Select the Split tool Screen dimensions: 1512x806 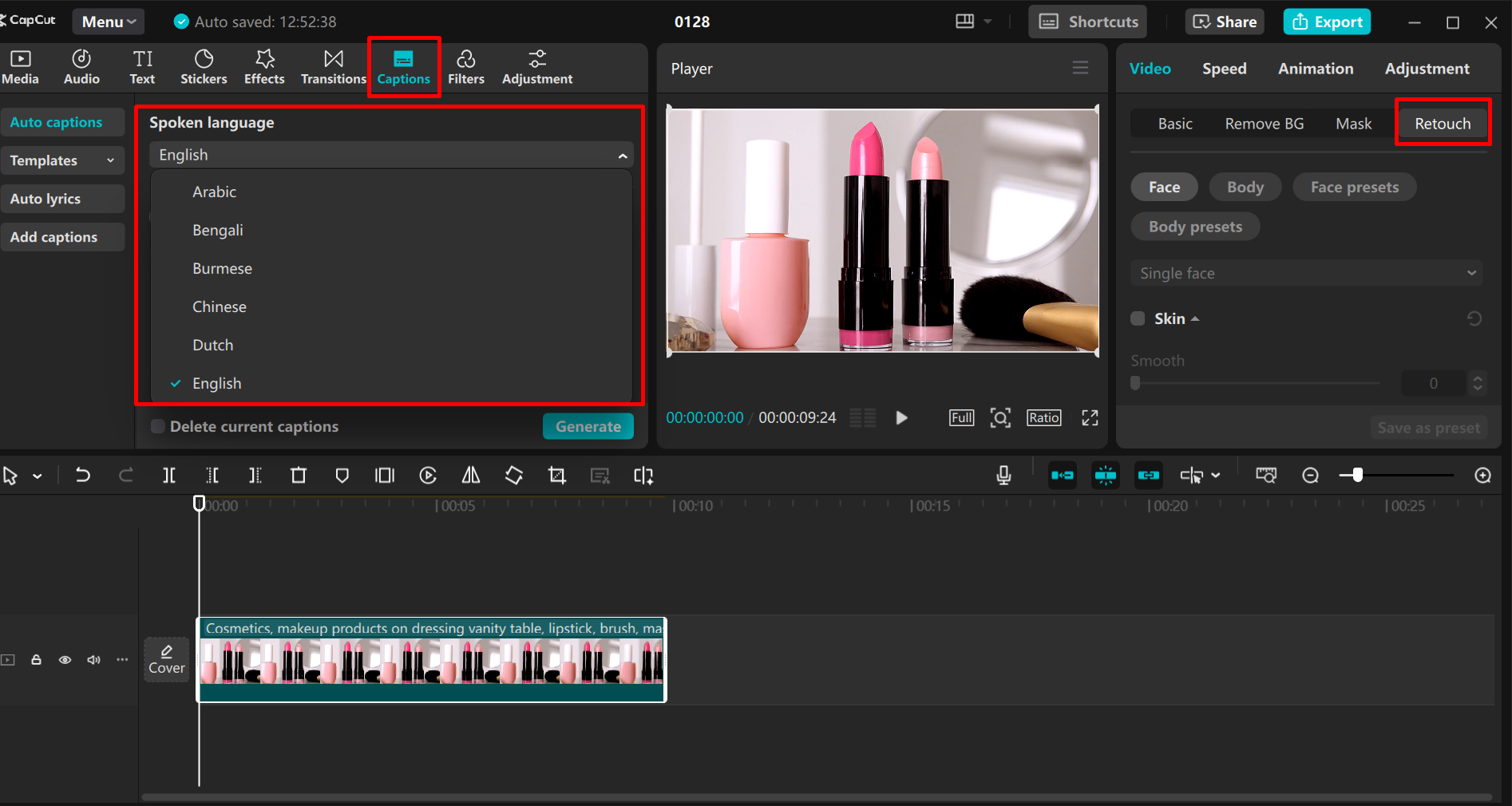click(x=168, y=475)
